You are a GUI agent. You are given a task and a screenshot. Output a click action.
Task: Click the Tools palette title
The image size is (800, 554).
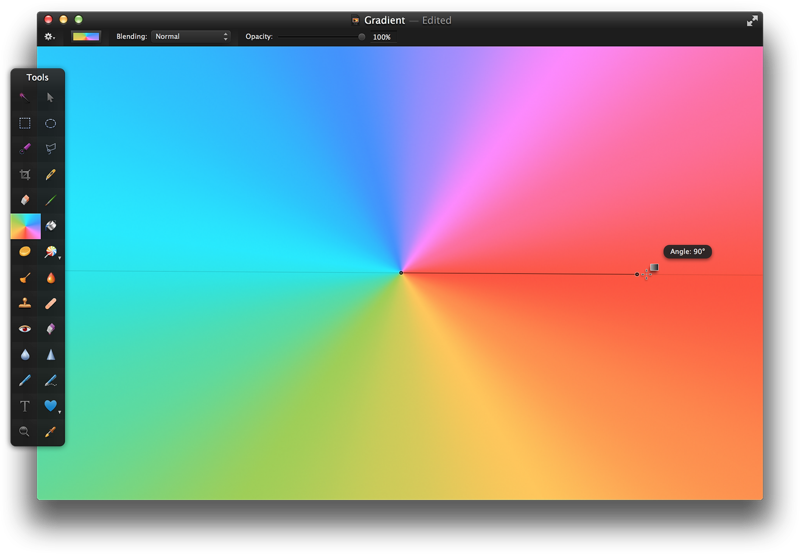[x=37, y=78]
